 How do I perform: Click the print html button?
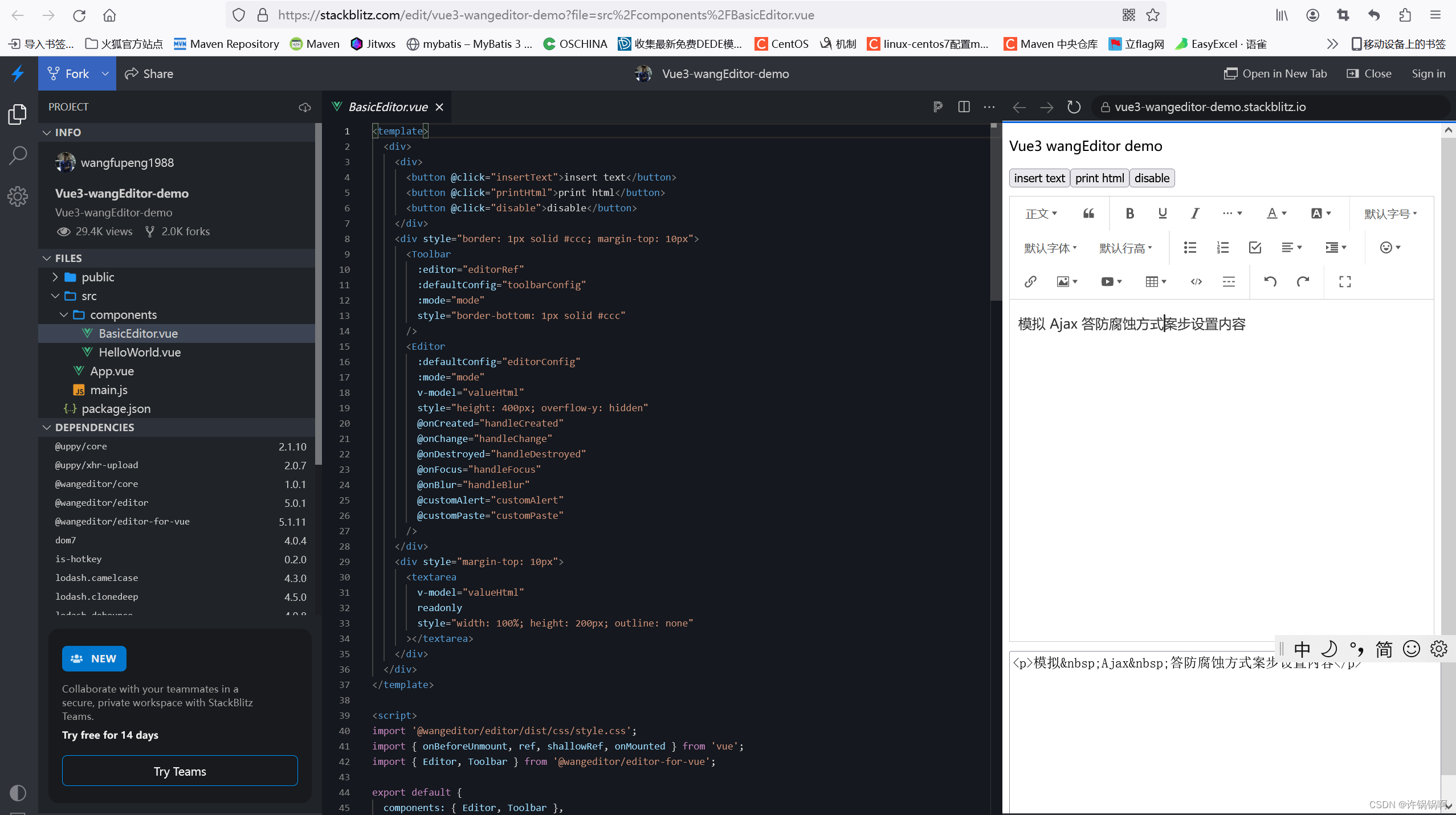(1099, 178)
